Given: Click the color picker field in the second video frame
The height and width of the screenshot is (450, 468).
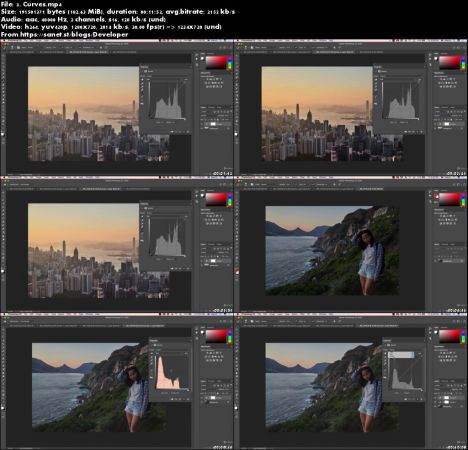Looking at the screenshot, I should (x=449, y=63).
